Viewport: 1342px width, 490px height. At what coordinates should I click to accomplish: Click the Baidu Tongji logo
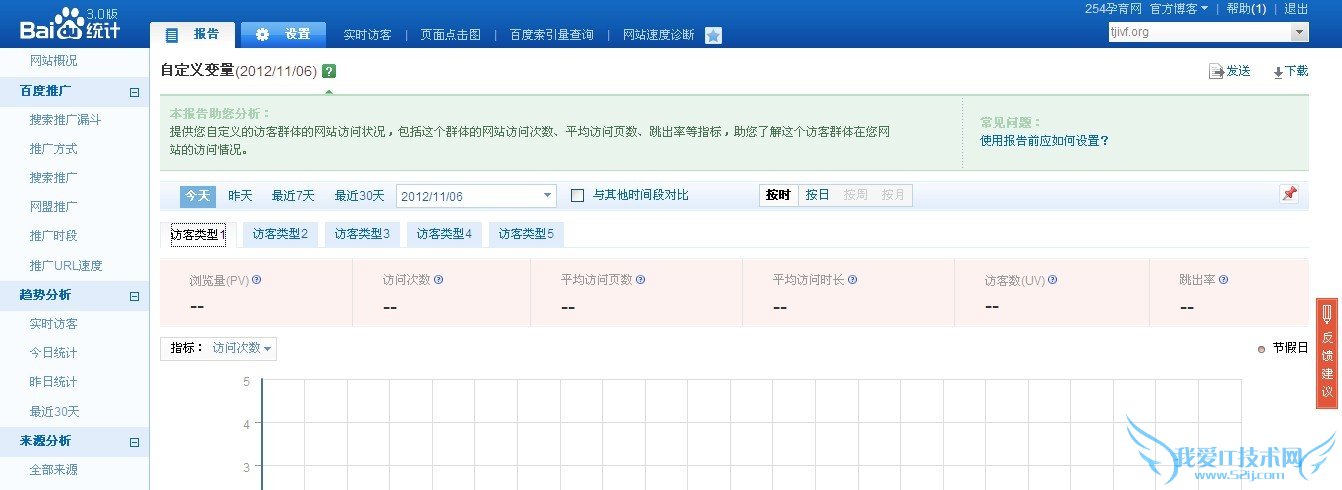(70, 23)
